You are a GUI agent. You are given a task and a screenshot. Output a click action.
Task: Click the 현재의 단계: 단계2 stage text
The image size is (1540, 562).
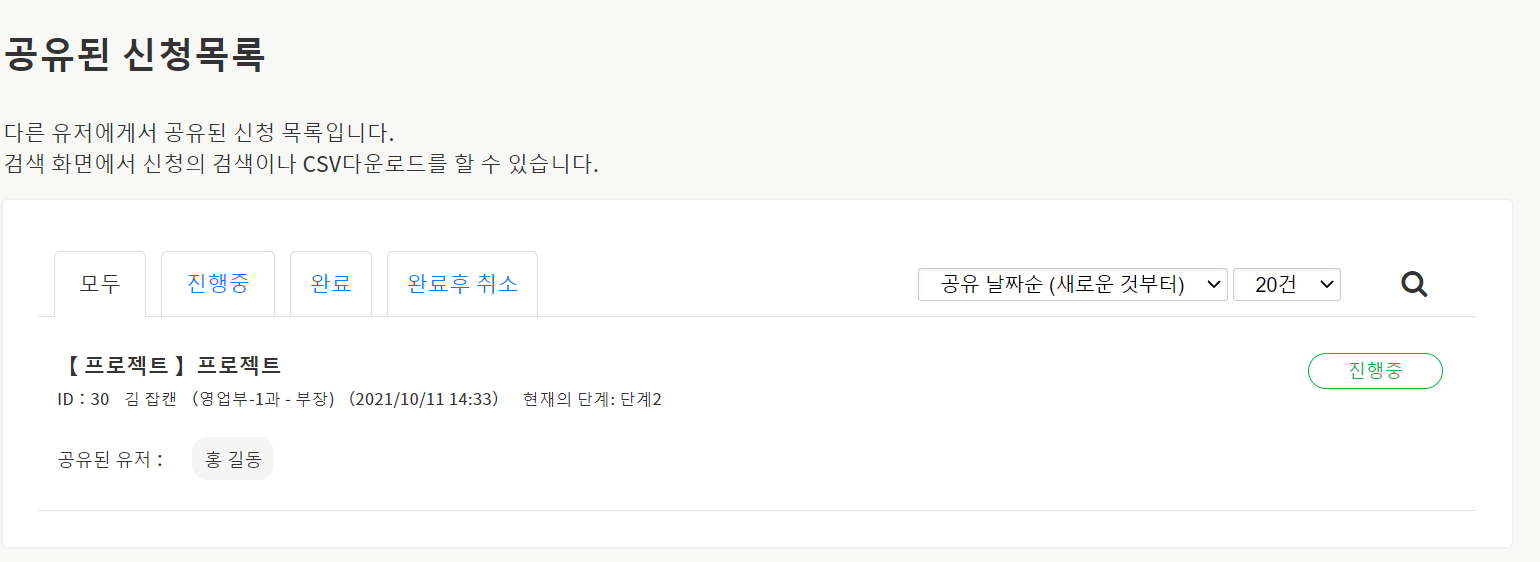(592, 400)
